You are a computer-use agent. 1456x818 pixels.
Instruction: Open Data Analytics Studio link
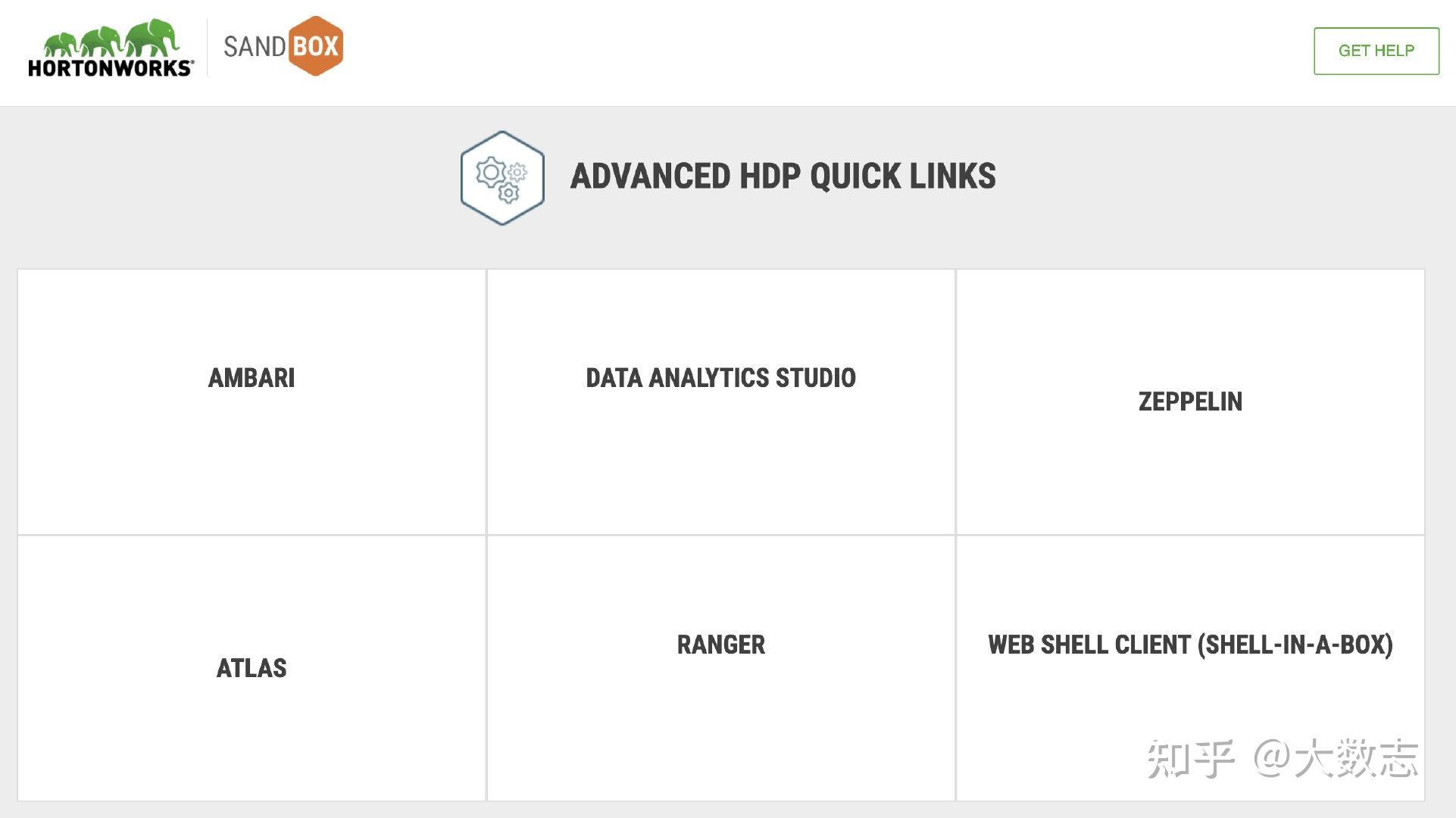point(720,378)
